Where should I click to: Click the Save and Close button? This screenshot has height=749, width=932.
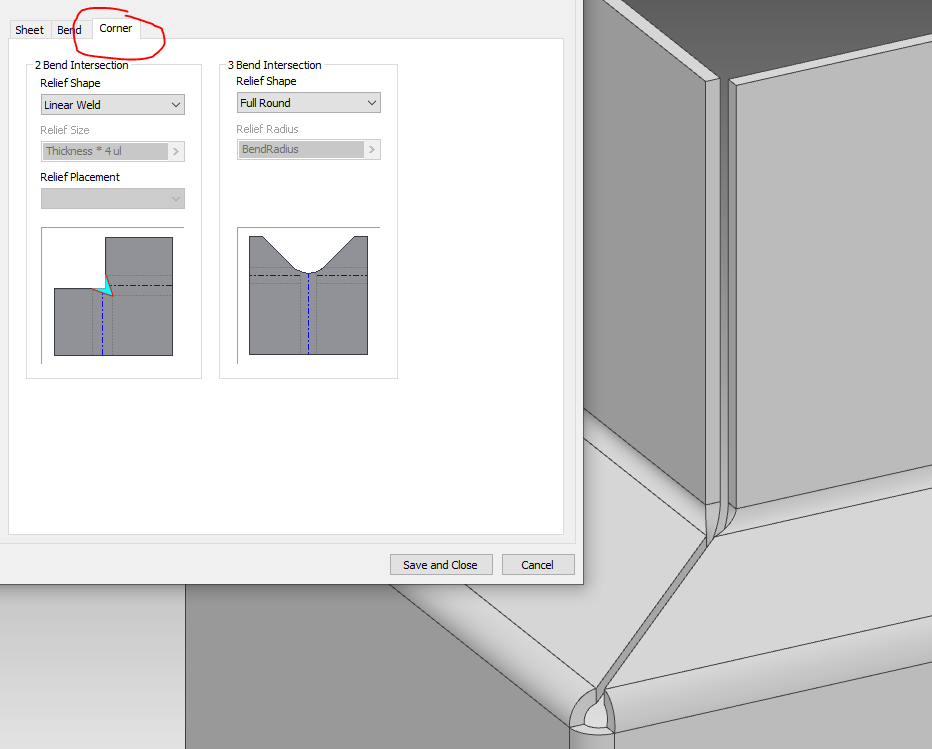(441, 564)
